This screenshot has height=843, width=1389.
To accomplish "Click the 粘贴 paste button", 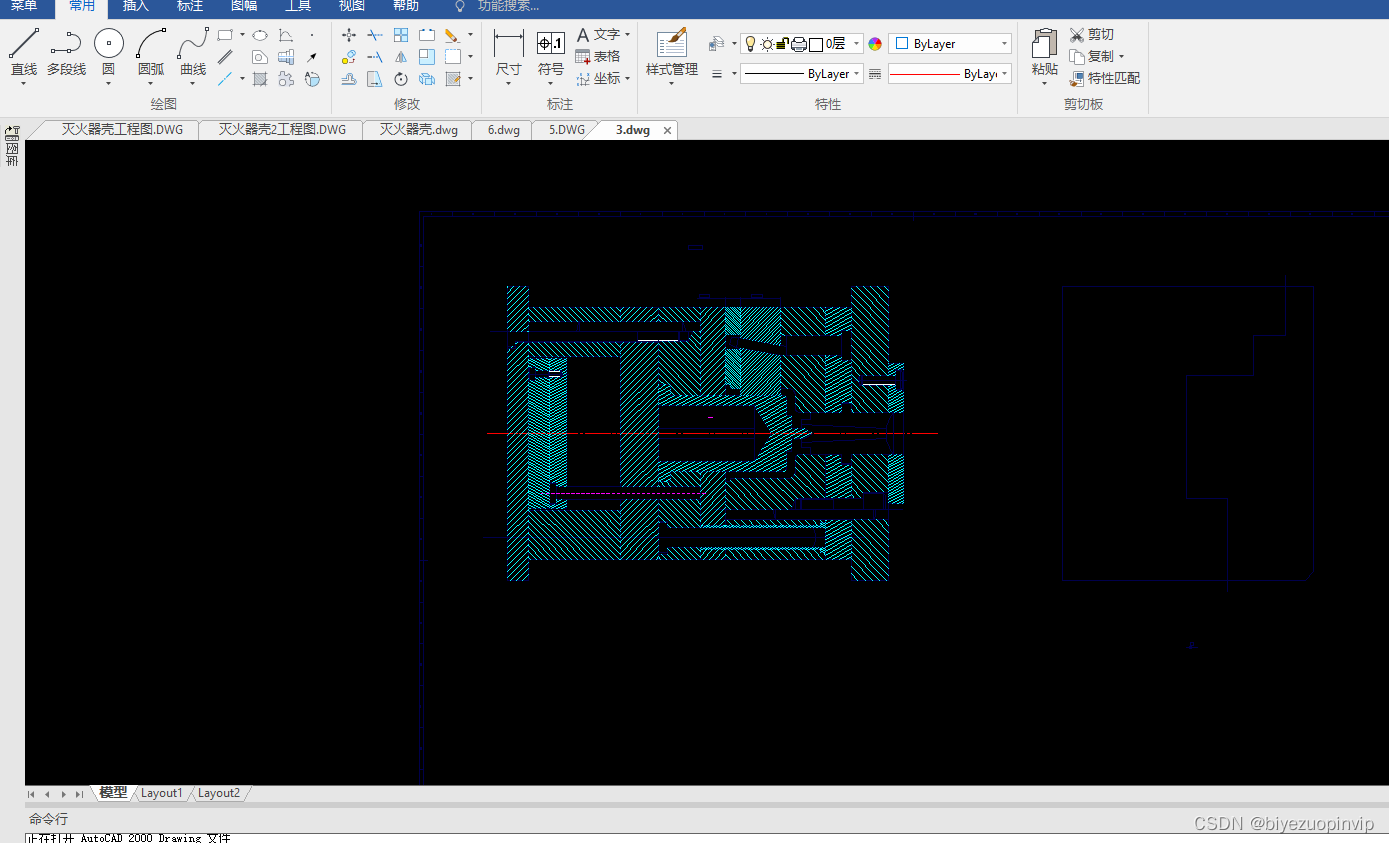I will (1045, 52).
